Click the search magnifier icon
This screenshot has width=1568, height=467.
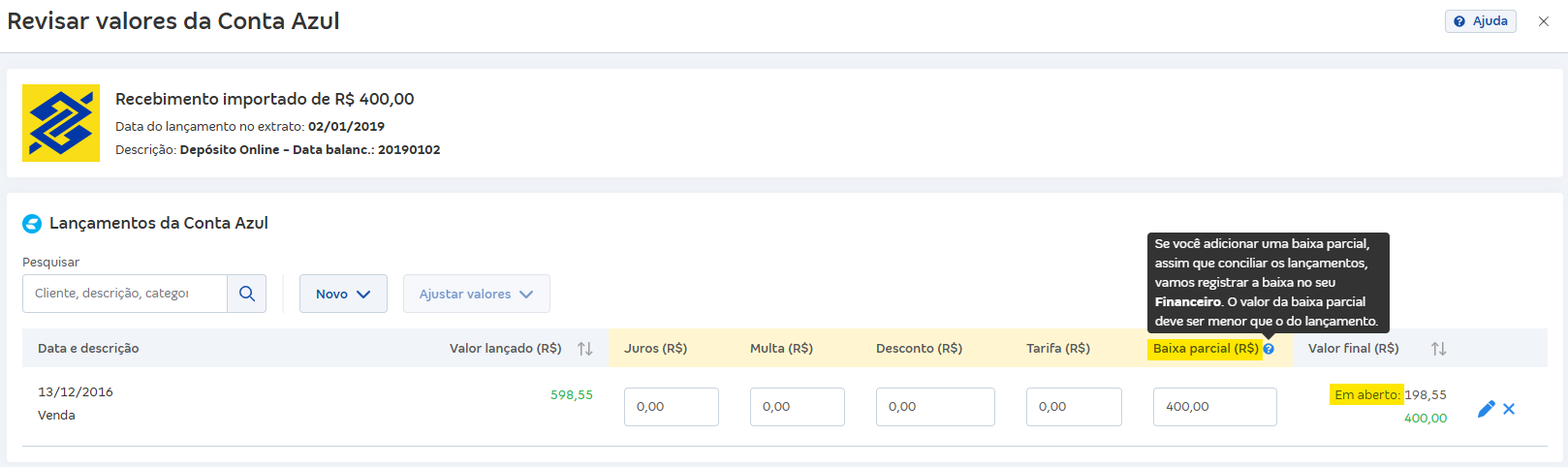pos(247,294)
